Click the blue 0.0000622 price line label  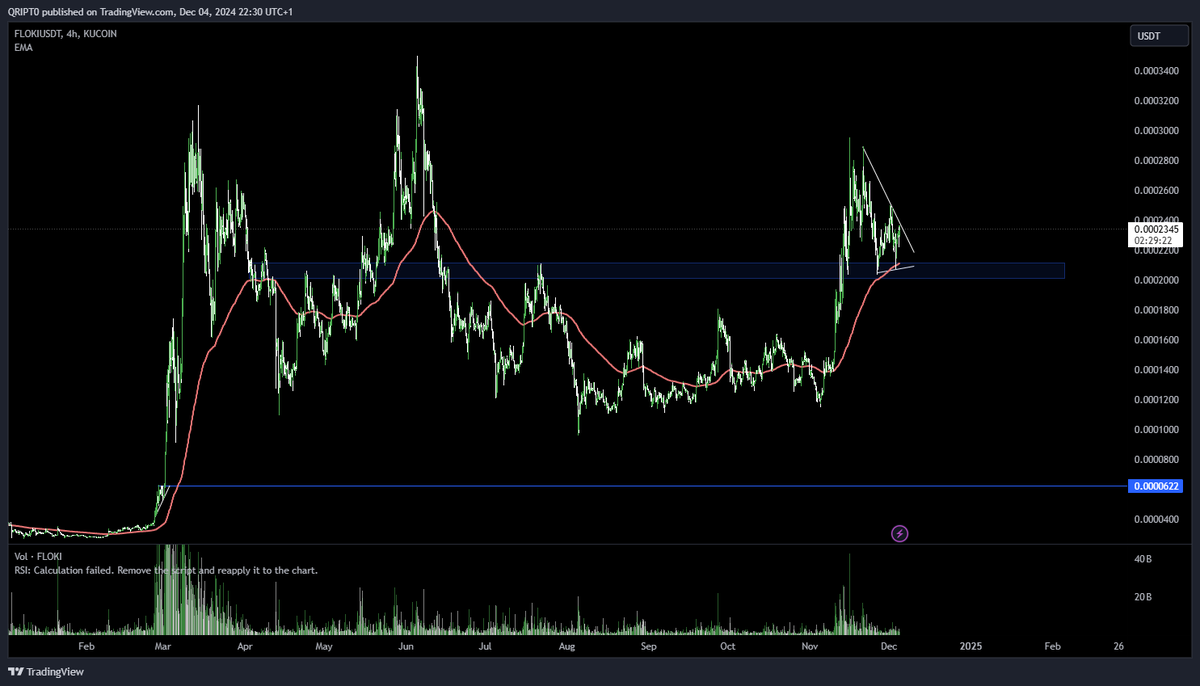point(1156,486)
